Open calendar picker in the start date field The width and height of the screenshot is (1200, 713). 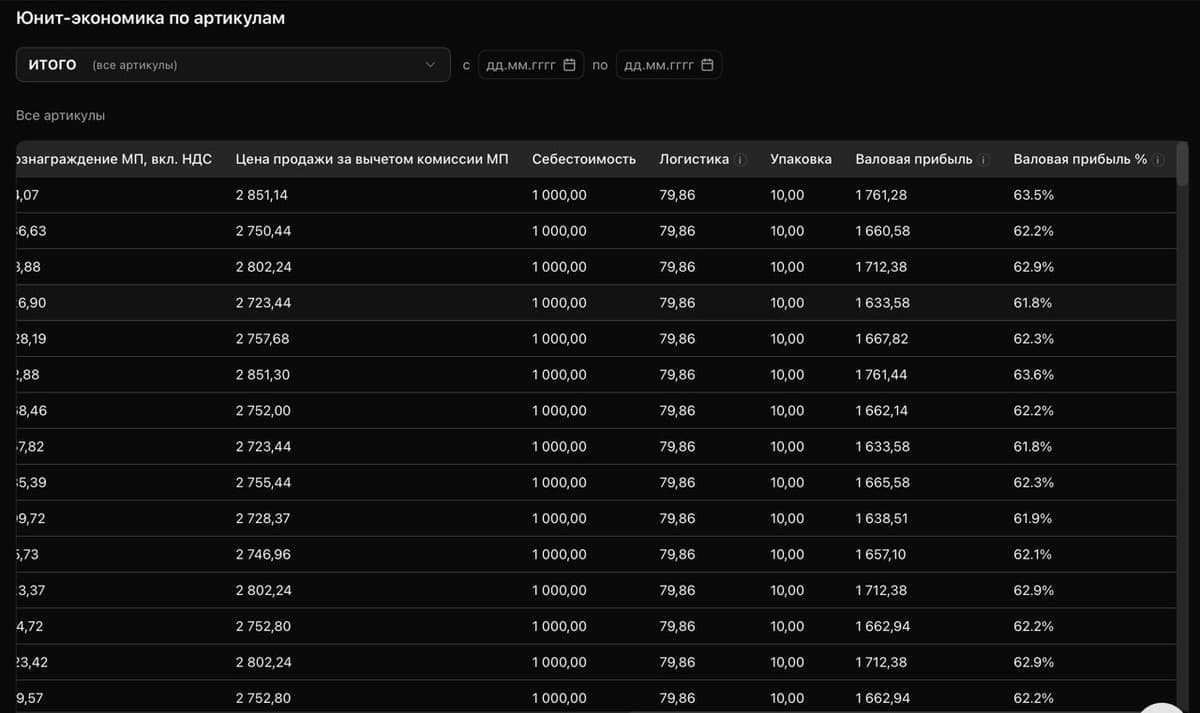click(570, 65)
